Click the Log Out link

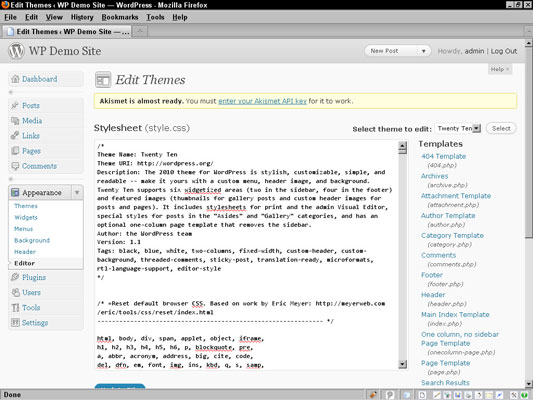[x=504, y=51]
